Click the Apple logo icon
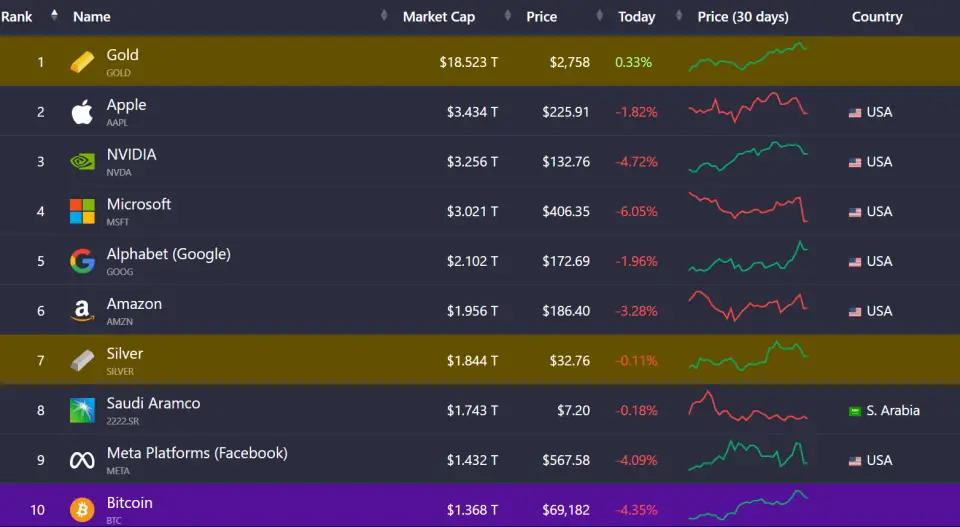960x527 pixels. click(82, 112)
